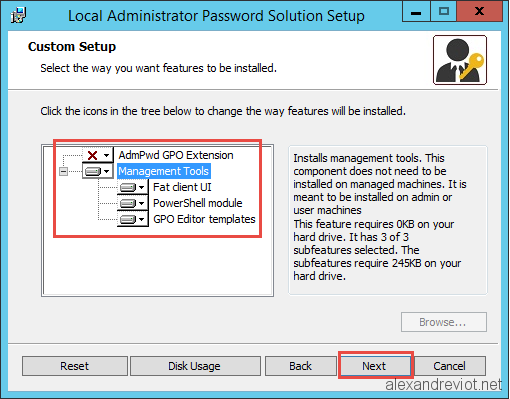Select the GPO Editor templates tree item
510x399 pixels.
pos(204,219)
